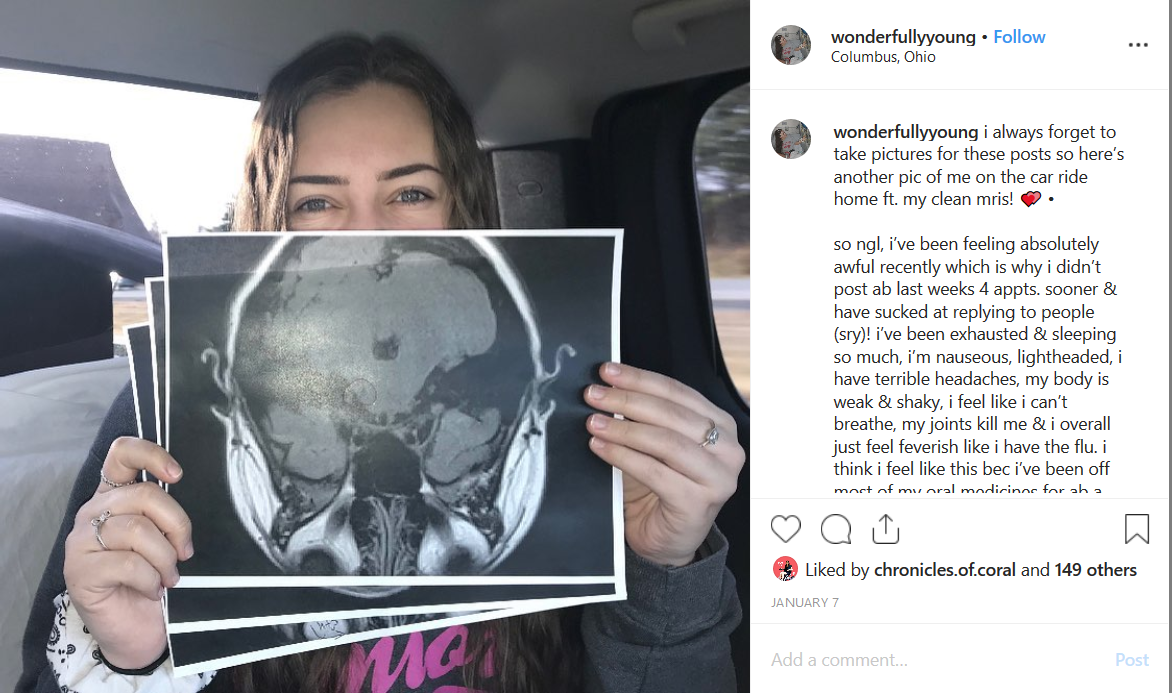Open comments via the speech bubble icon
The width and height of the screenshot is (1172, 693).
coord(836,529)
